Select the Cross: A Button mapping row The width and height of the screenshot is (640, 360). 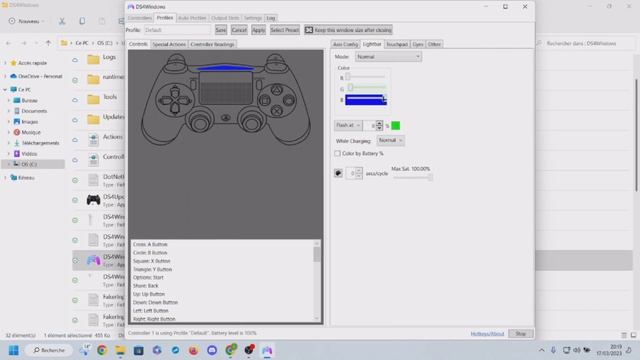(x=150, y=244)
